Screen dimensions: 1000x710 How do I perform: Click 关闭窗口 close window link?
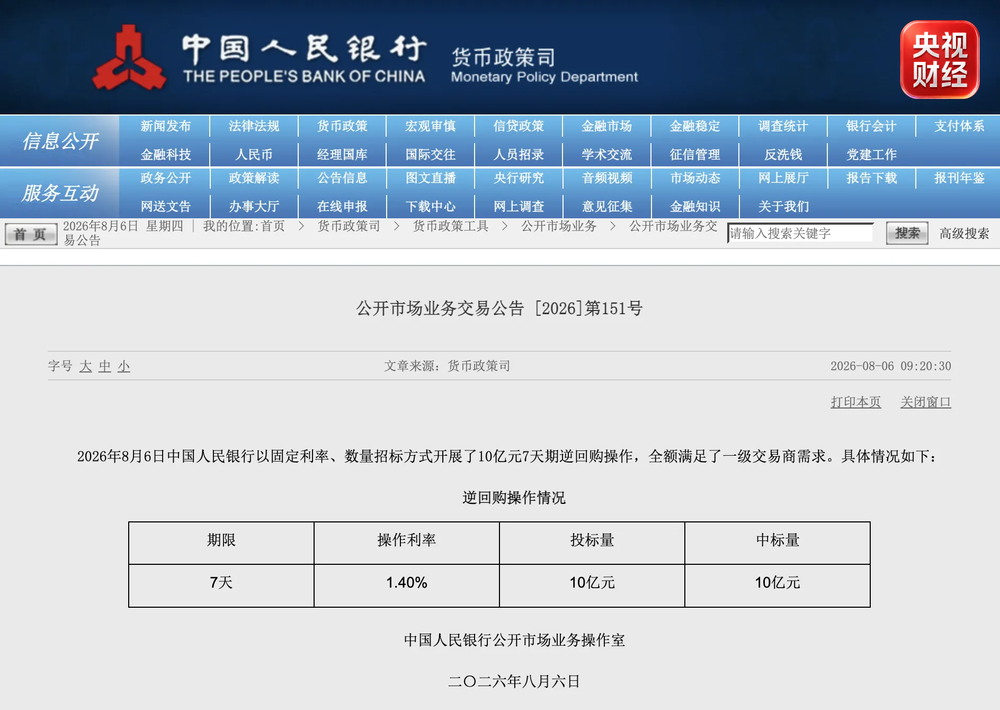pyautogui.click(x=925, y=402)
